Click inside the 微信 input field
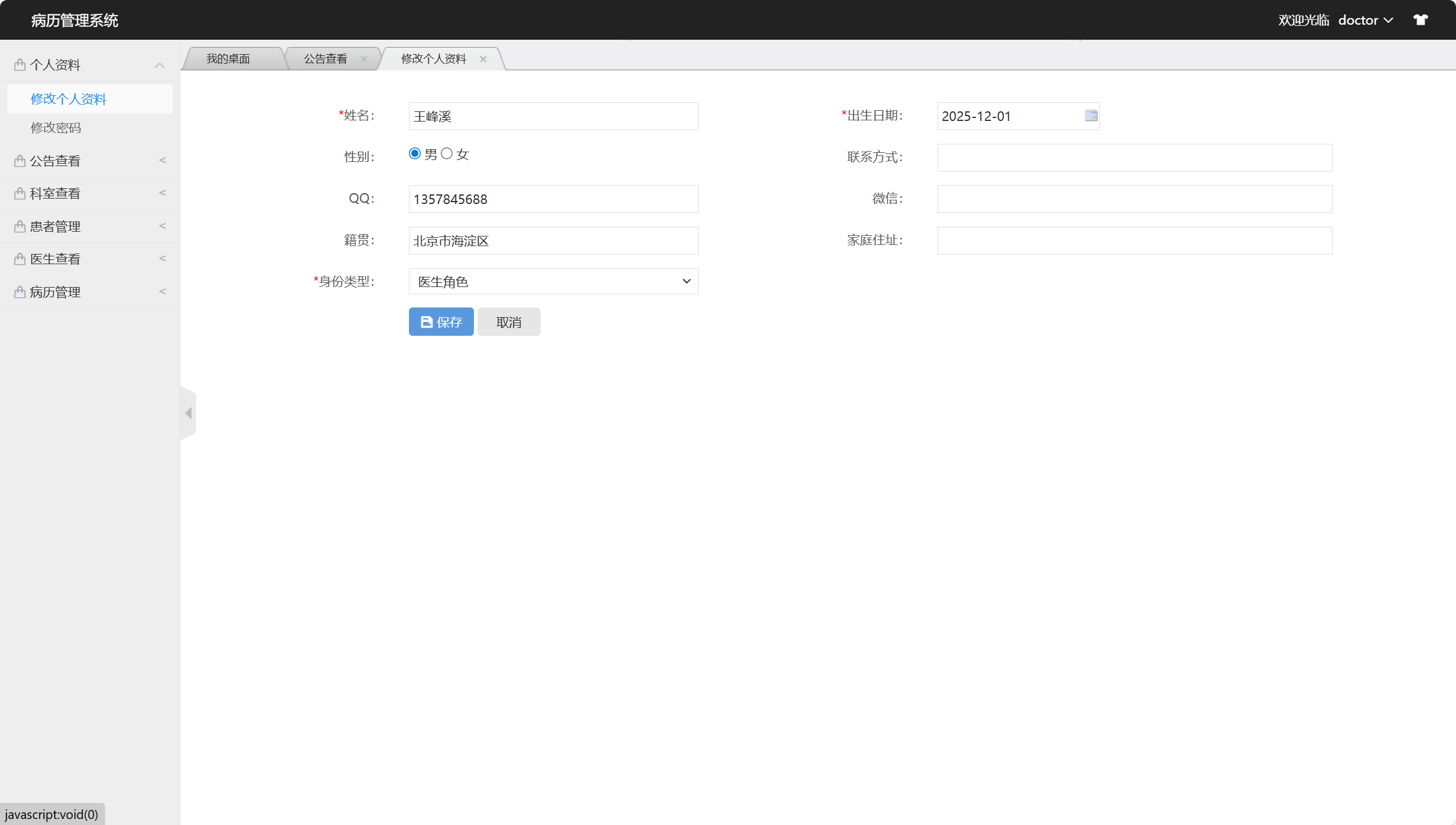The width and height of the screenshot is (1456, 825). pos(1134,199)
